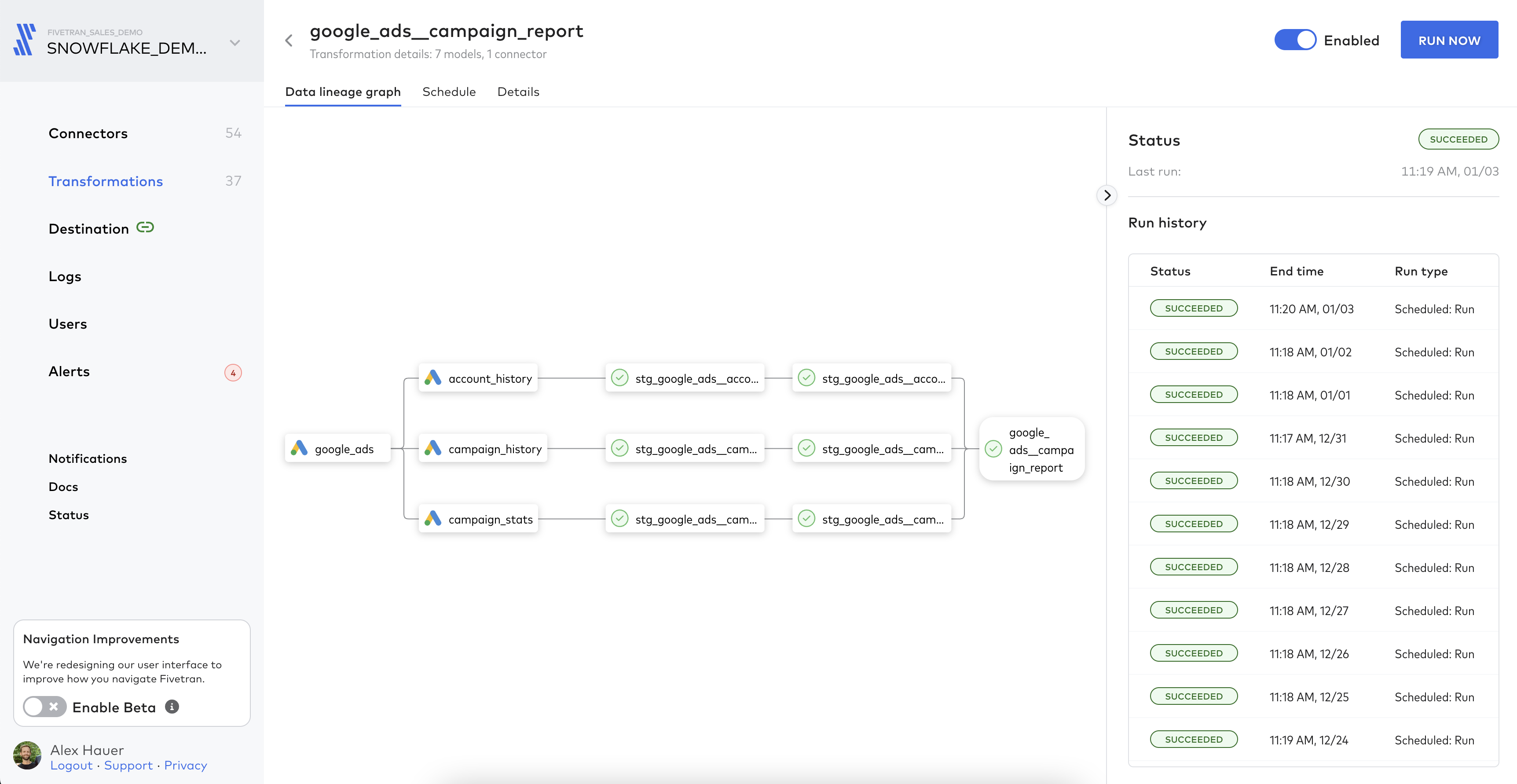This screenshot has height=784, width=1517.
Task: Click check icon on second stg_google_ads__acco node
Action: [x=806, y=377]
